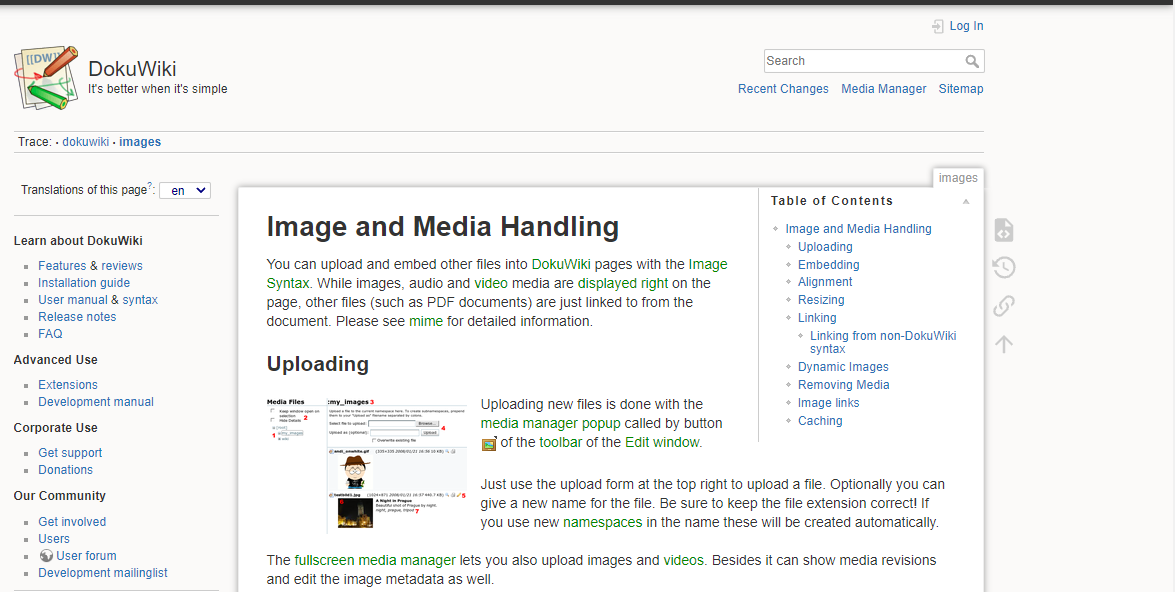This screenshot has width=1175, height=592.
Task: Select the Log In icon
Action: coord(937,26)
